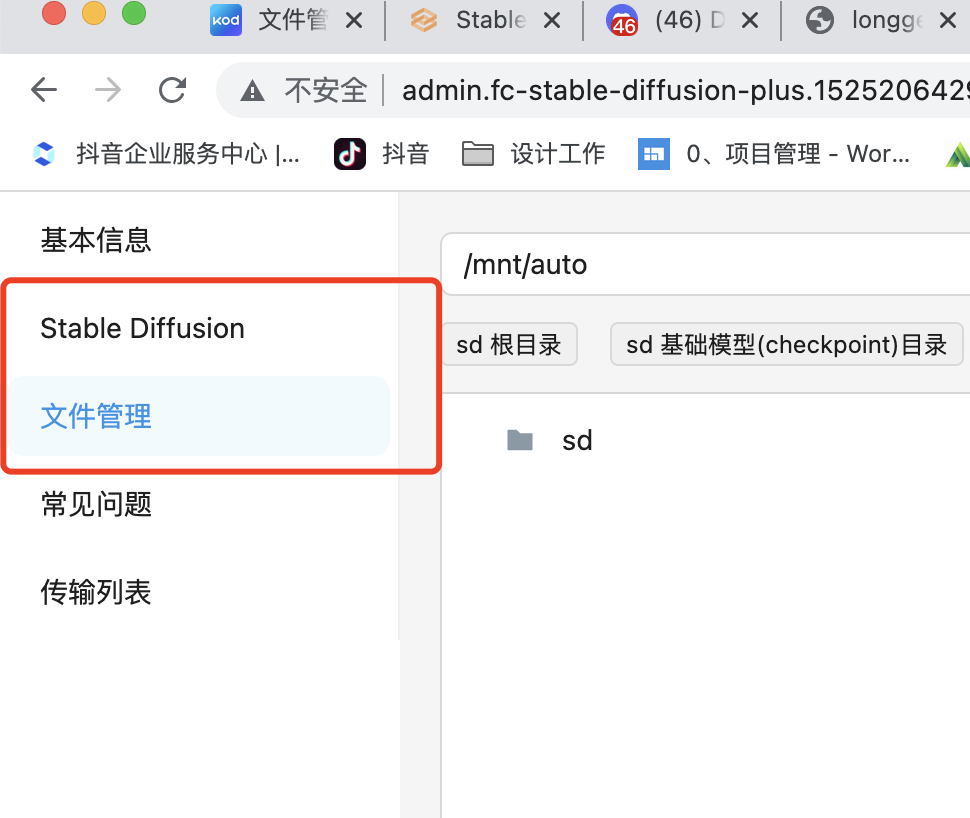Click the favicon with the red 46 badge

pyautogui.click(x=622, y=20)
